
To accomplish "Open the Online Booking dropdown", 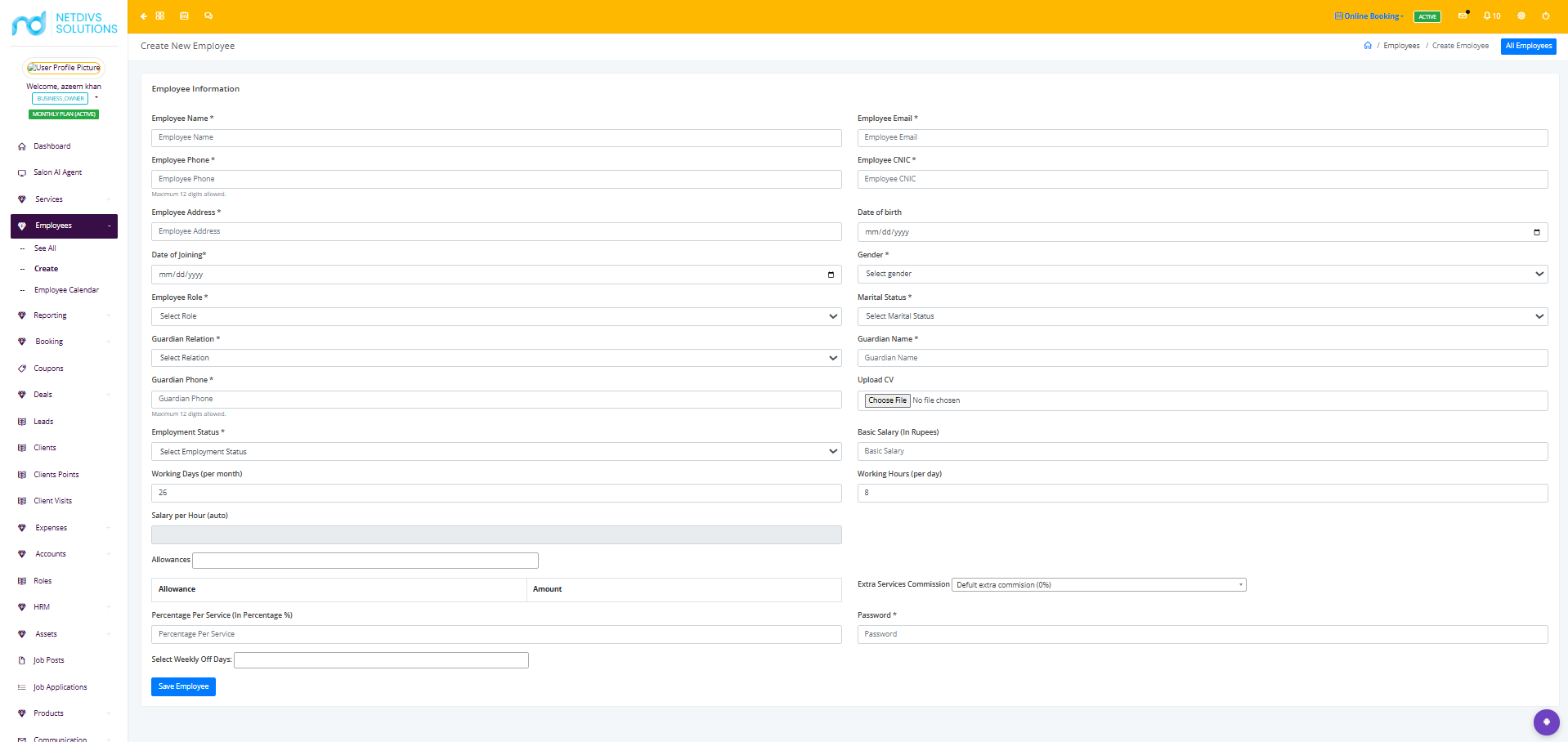I will 1369,16.
